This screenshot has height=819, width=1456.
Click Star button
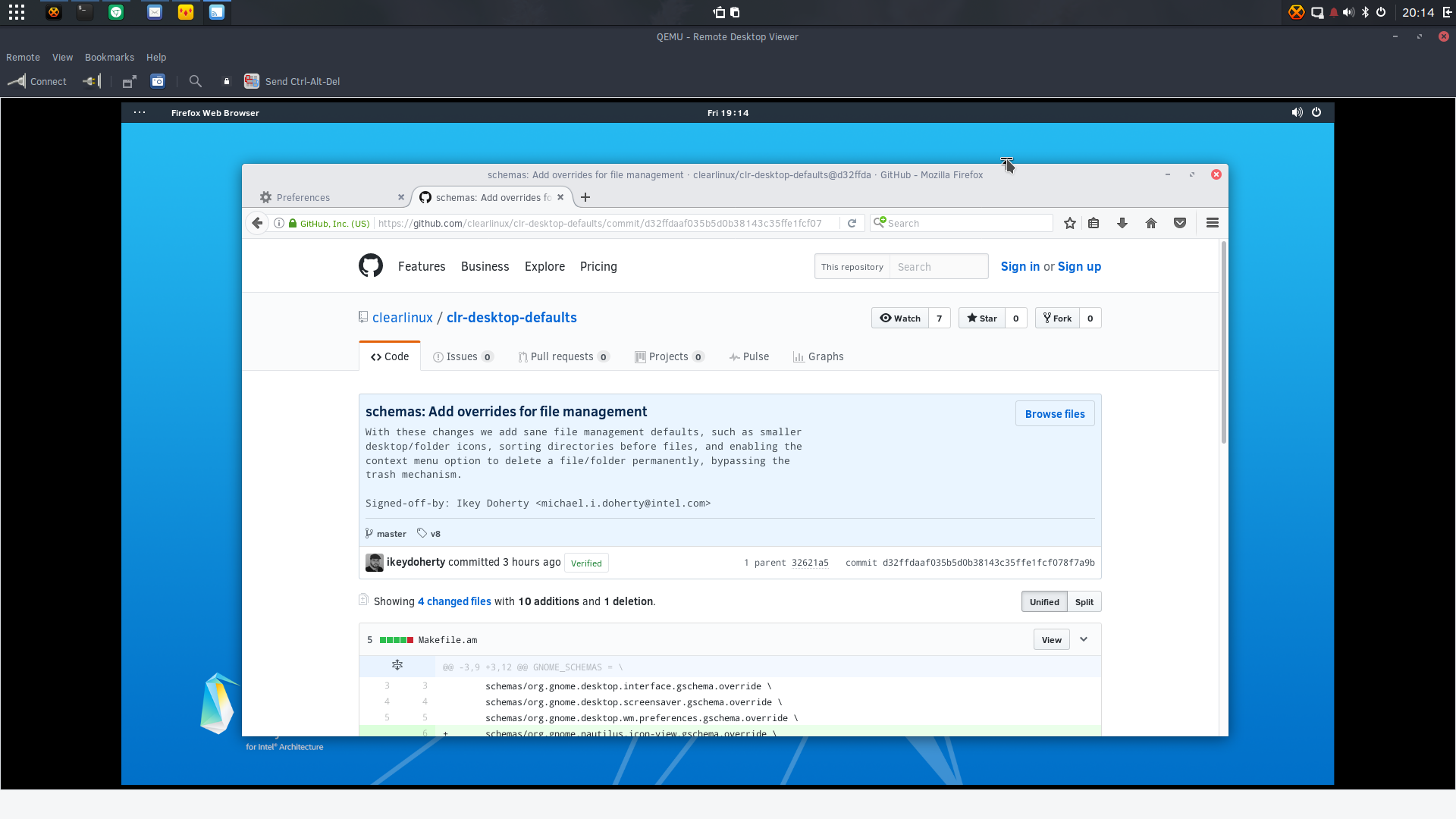(982, 318)
